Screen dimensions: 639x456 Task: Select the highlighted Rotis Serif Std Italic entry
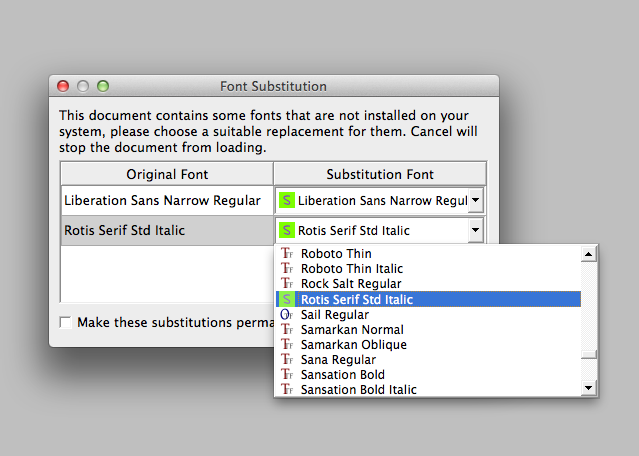[x=356, y=299]
